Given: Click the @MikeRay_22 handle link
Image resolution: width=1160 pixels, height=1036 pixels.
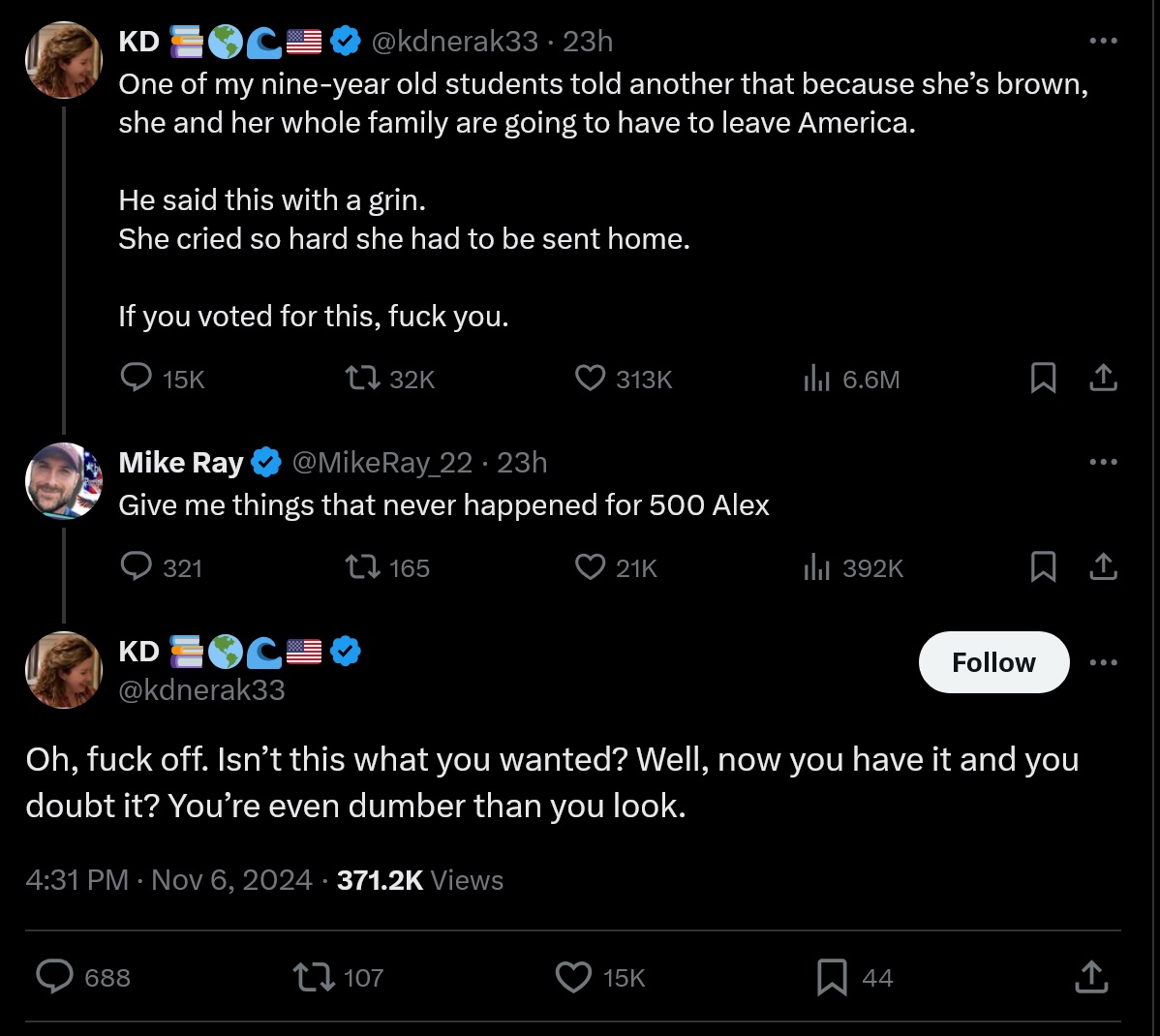Looking at the screenshot, I should [382, 463].
